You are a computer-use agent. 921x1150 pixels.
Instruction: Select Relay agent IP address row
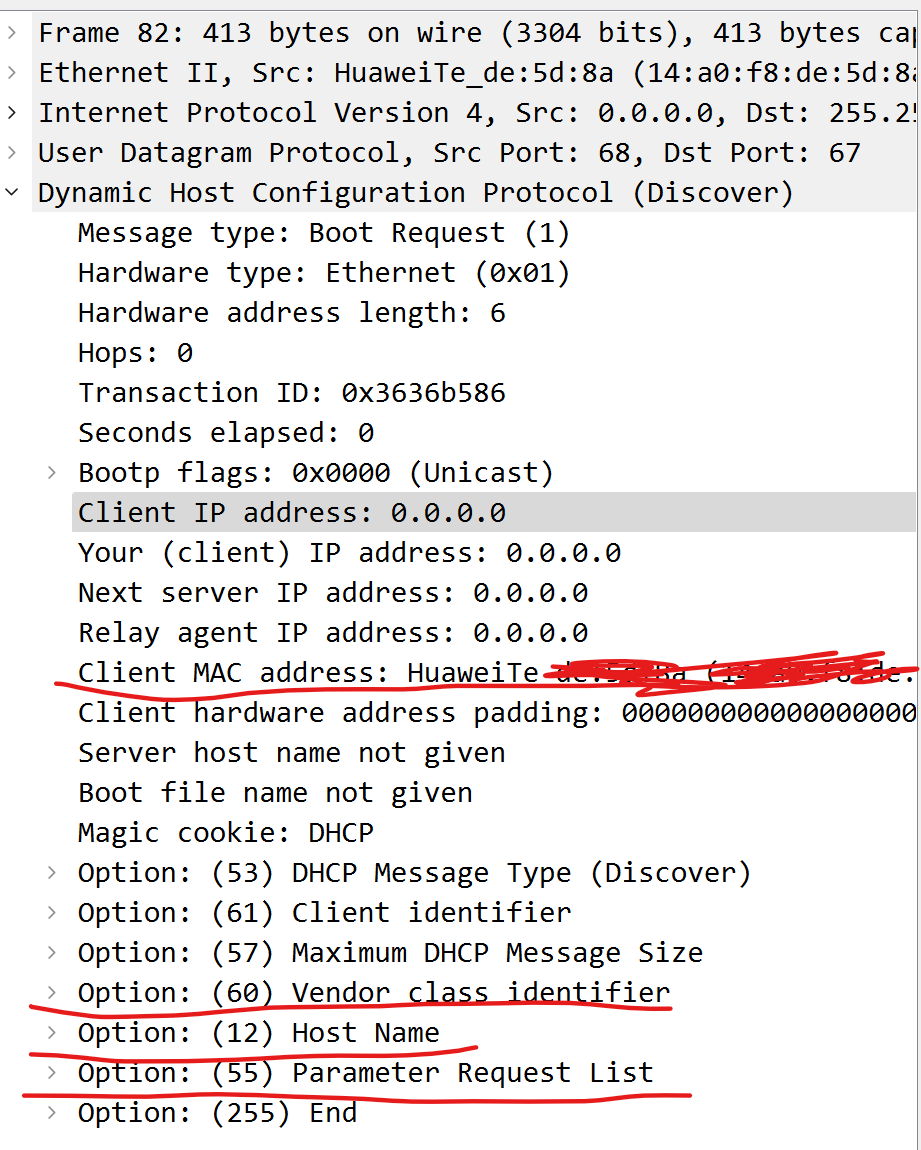click(333, 633)
